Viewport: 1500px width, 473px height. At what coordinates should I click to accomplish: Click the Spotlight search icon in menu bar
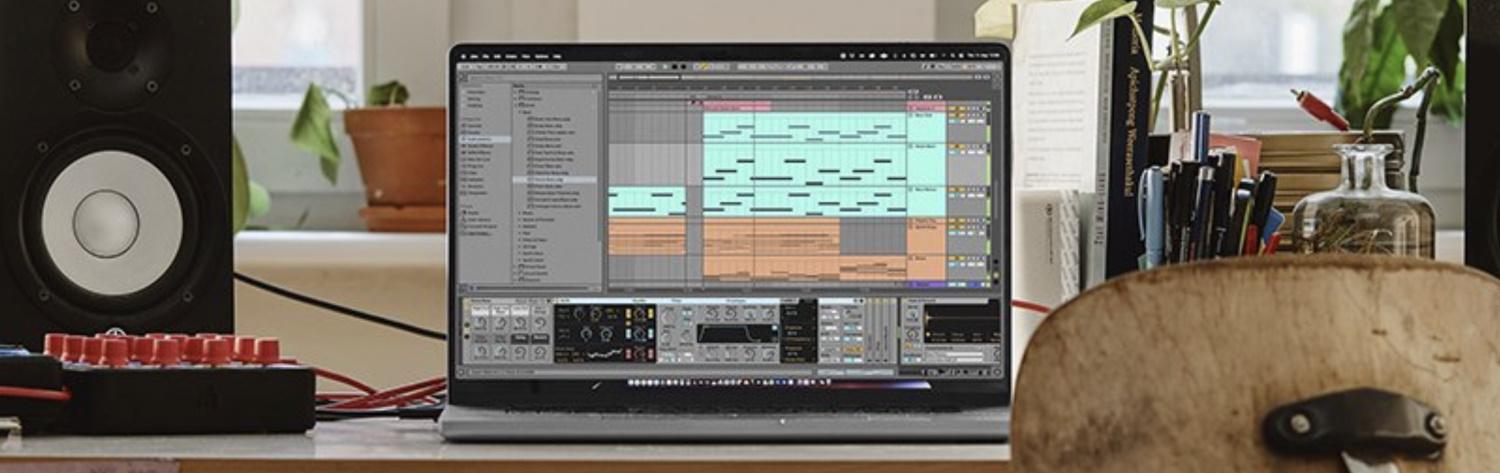click(x=950, y=56)
